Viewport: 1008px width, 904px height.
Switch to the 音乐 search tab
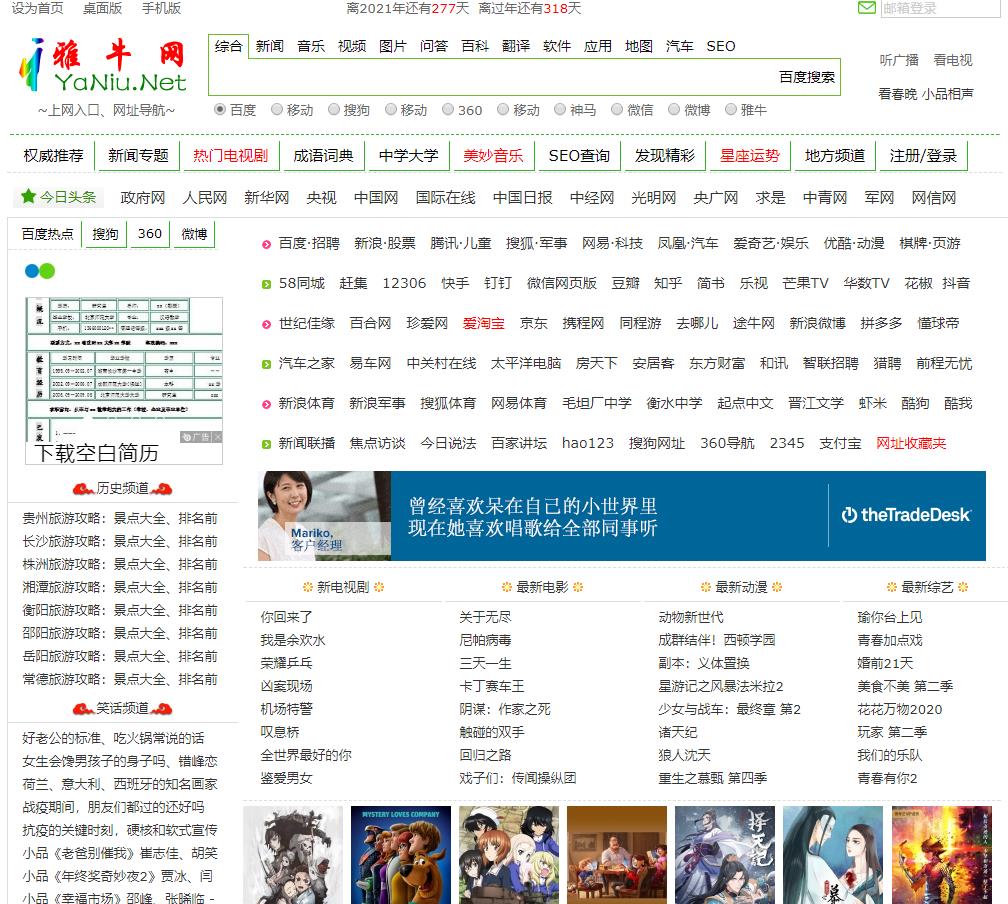(310, 46)
